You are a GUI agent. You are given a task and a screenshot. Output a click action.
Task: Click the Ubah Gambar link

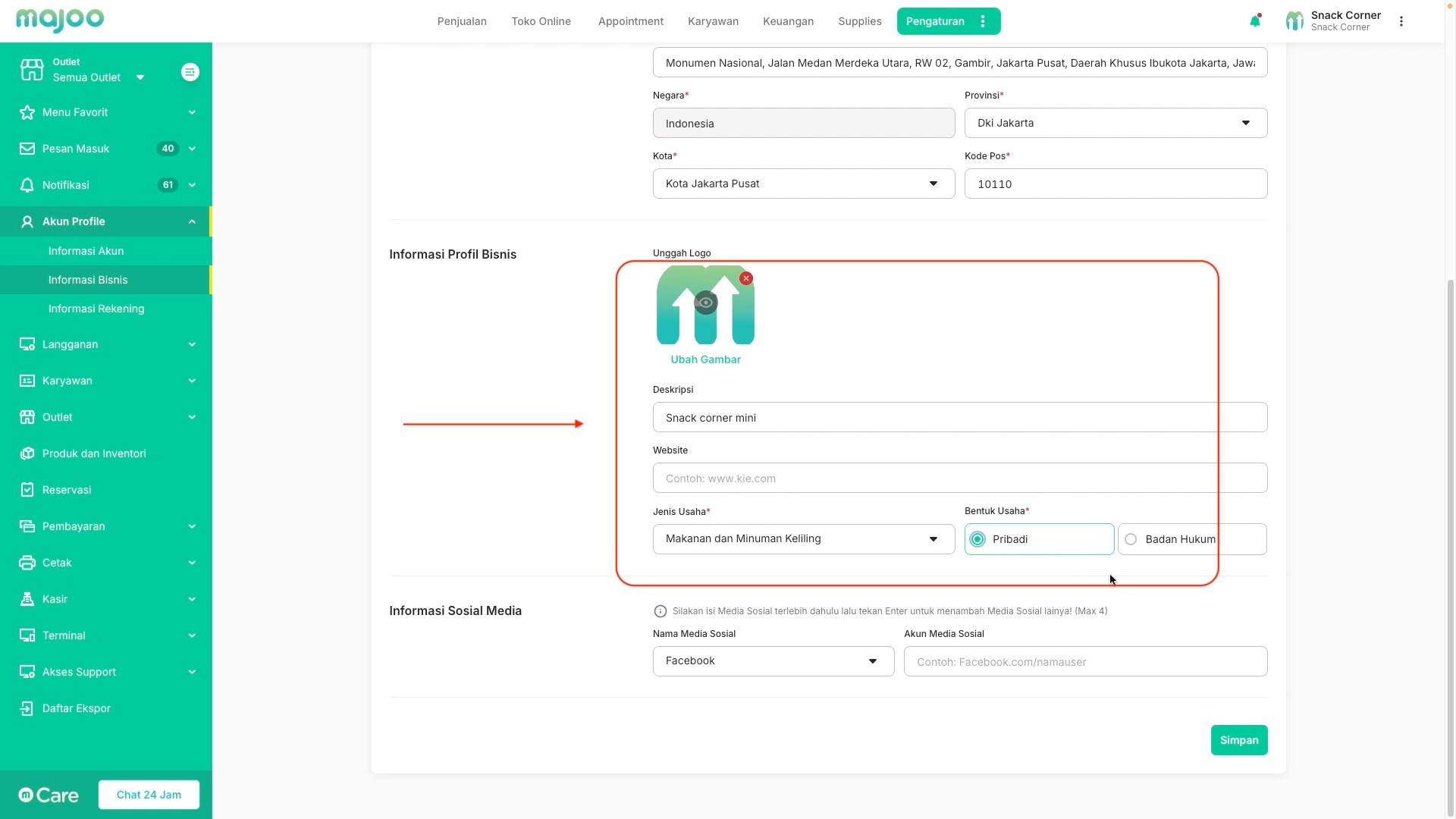click(705, 359)
